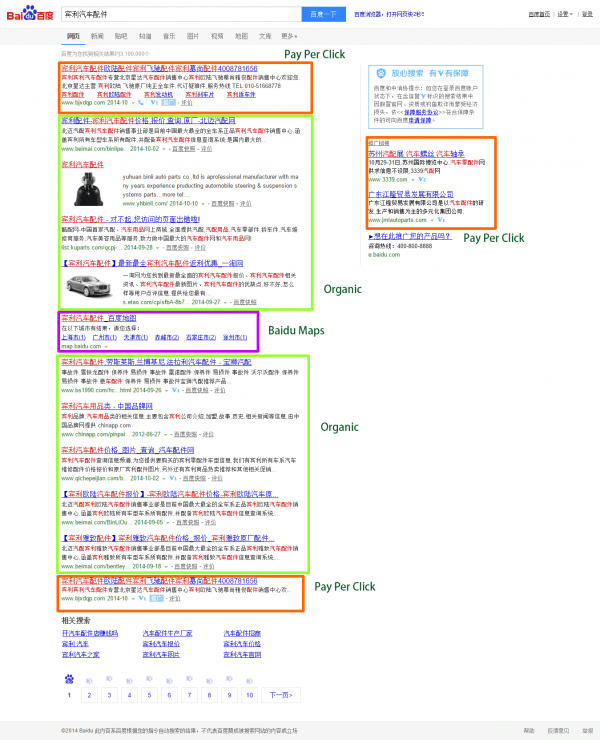Viewport: 600px width, 740px height.
Task: Switch to the 视频 tab
Action: tap(217, 36)
